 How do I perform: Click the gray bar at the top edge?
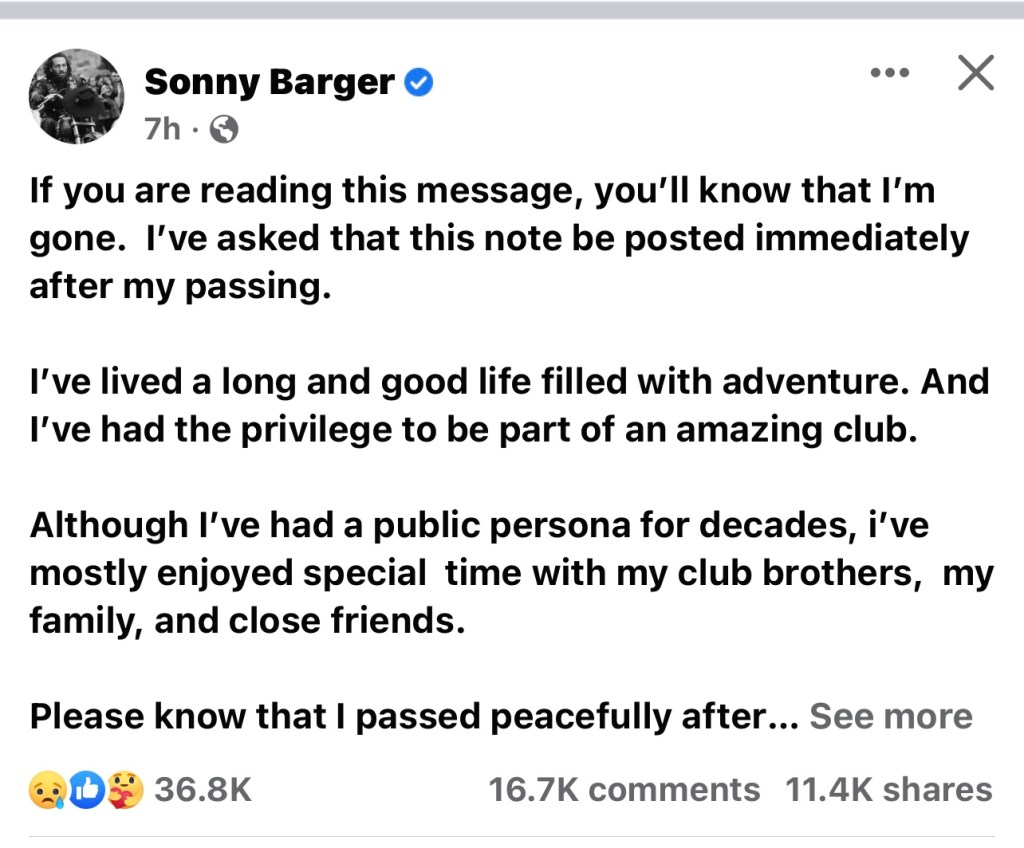512,10
